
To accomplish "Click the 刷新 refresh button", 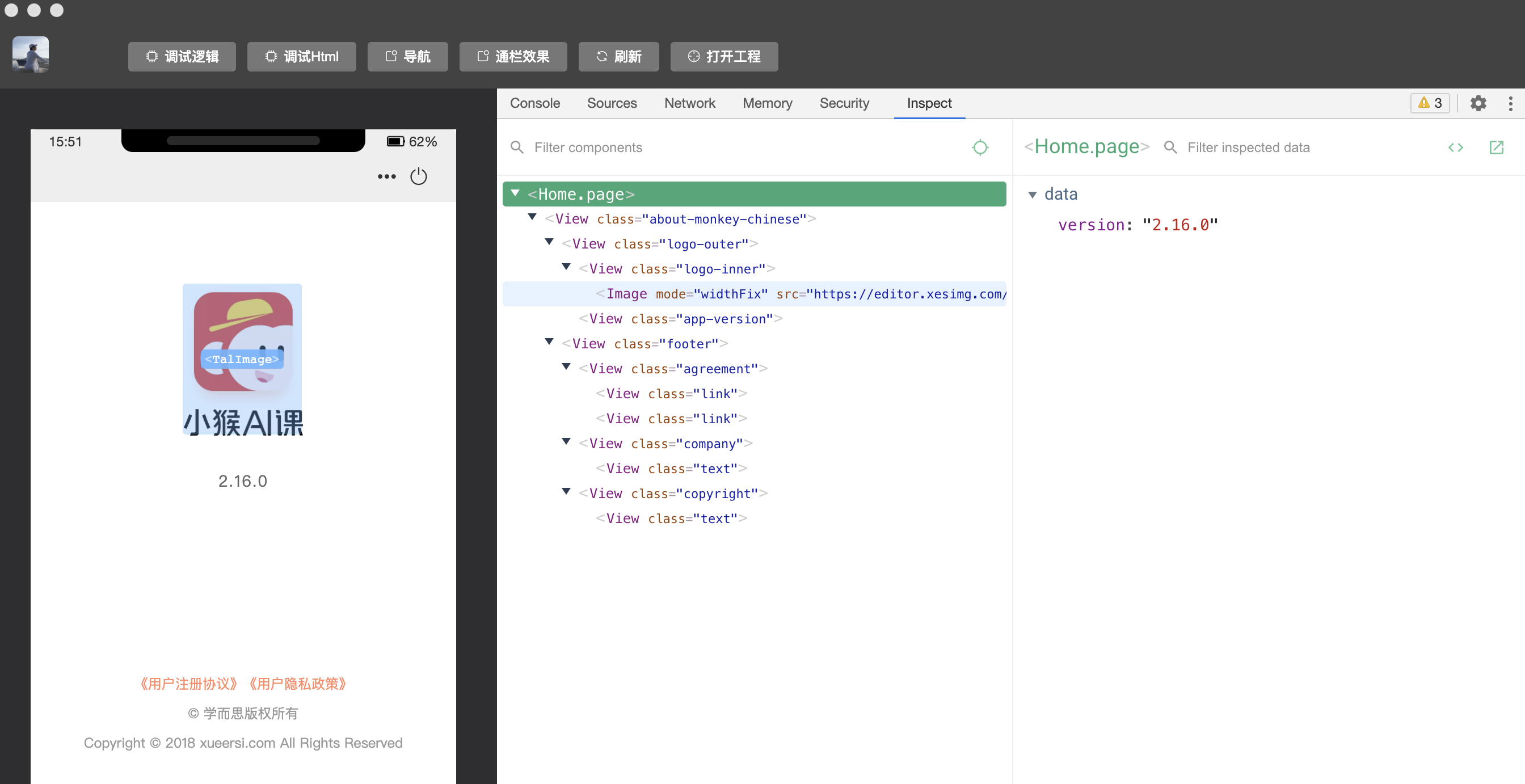I will (x=618, y=56).
